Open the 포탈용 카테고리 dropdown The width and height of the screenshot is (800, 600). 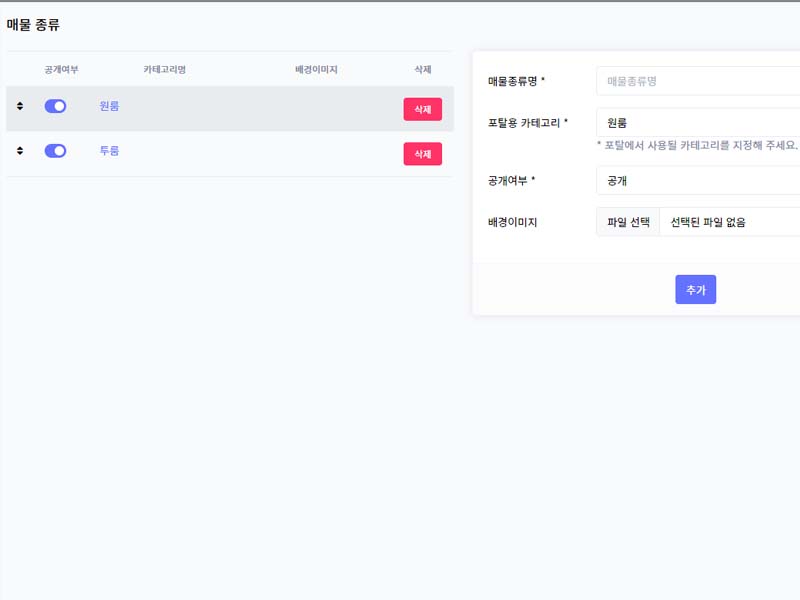click(698, 122)
